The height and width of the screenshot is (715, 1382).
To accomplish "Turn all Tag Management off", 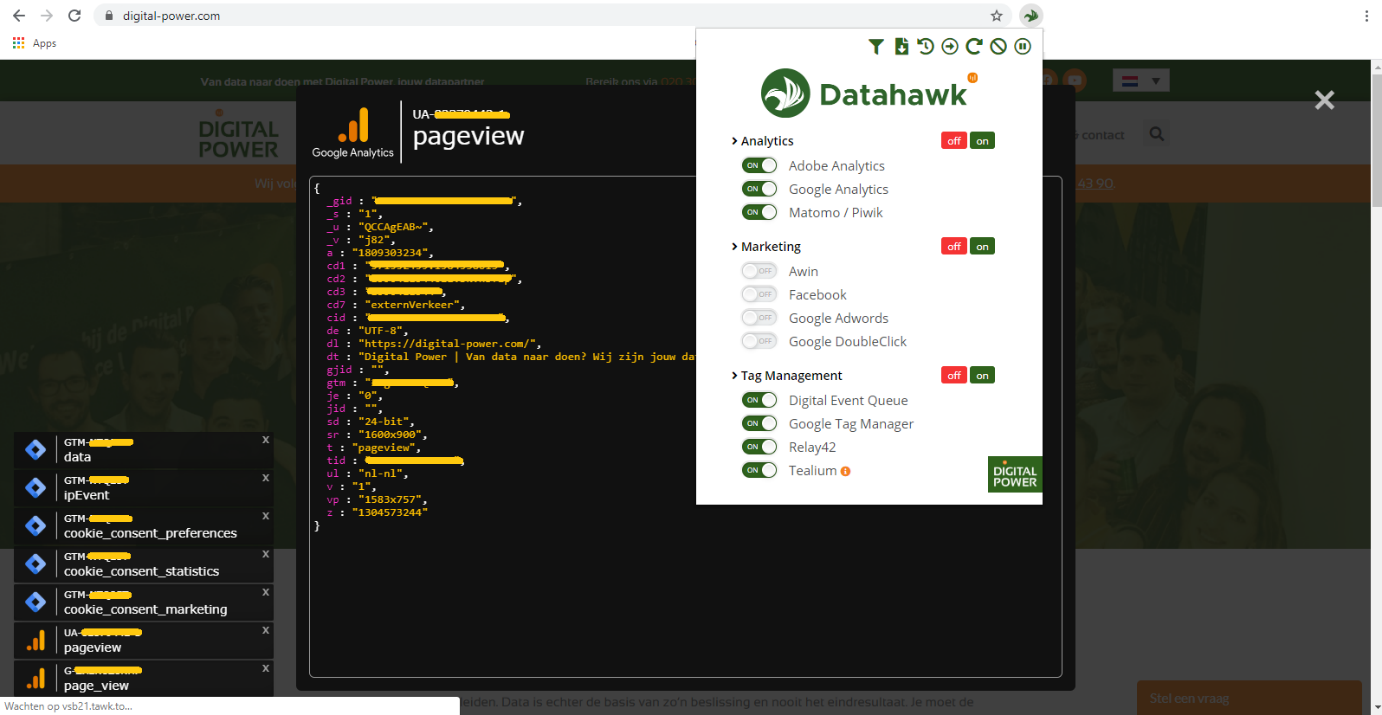I will pyautogui.click(x=954, y=375).
